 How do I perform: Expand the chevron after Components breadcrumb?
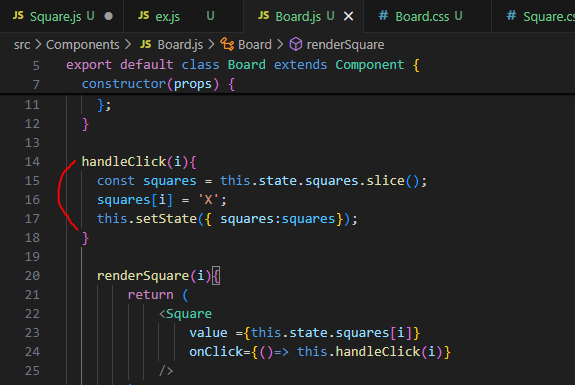point(127,45)
